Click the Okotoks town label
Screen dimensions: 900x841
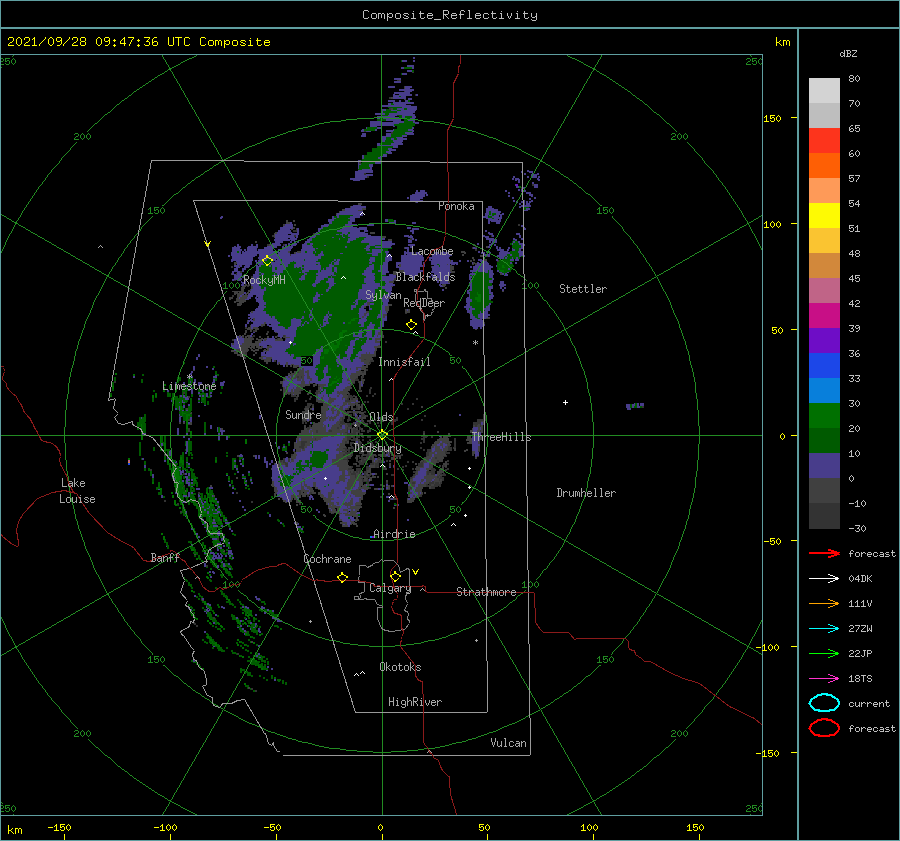400,667
